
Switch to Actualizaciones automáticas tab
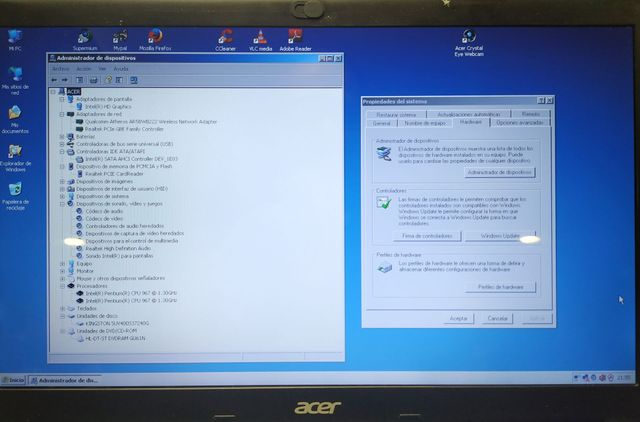tap(469, 114)
